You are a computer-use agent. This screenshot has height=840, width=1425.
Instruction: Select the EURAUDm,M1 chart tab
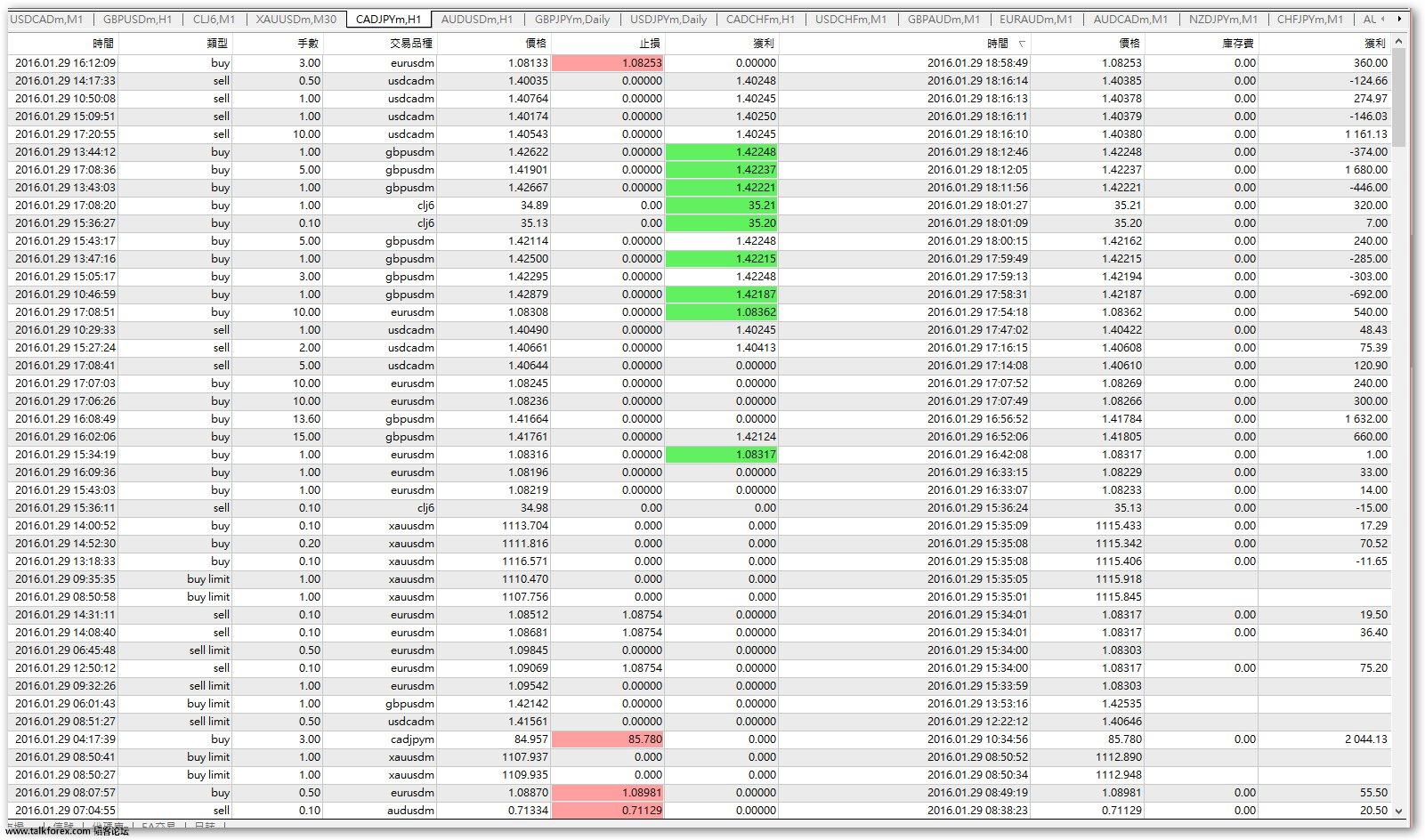click(x=1036, y=19)
